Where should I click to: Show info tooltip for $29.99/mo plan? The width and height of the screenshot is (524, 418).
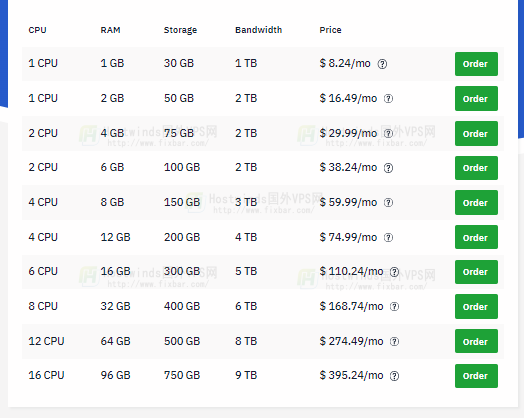[x=388, y=134]
